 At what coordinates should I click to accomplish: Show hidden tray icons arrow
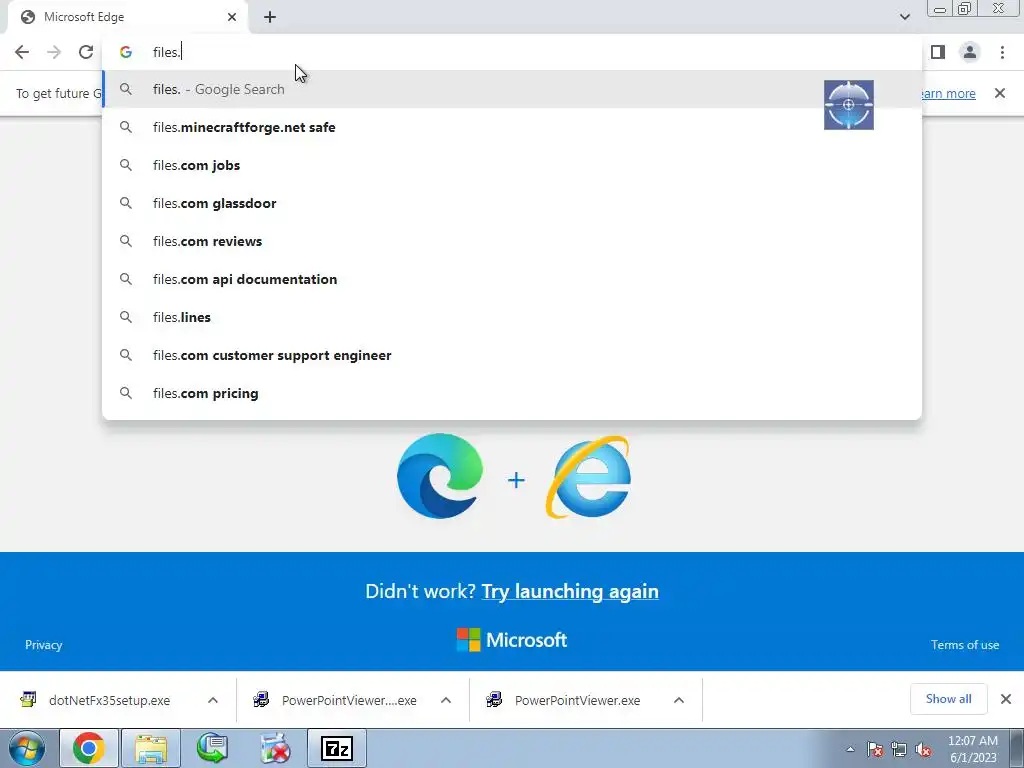850,750
